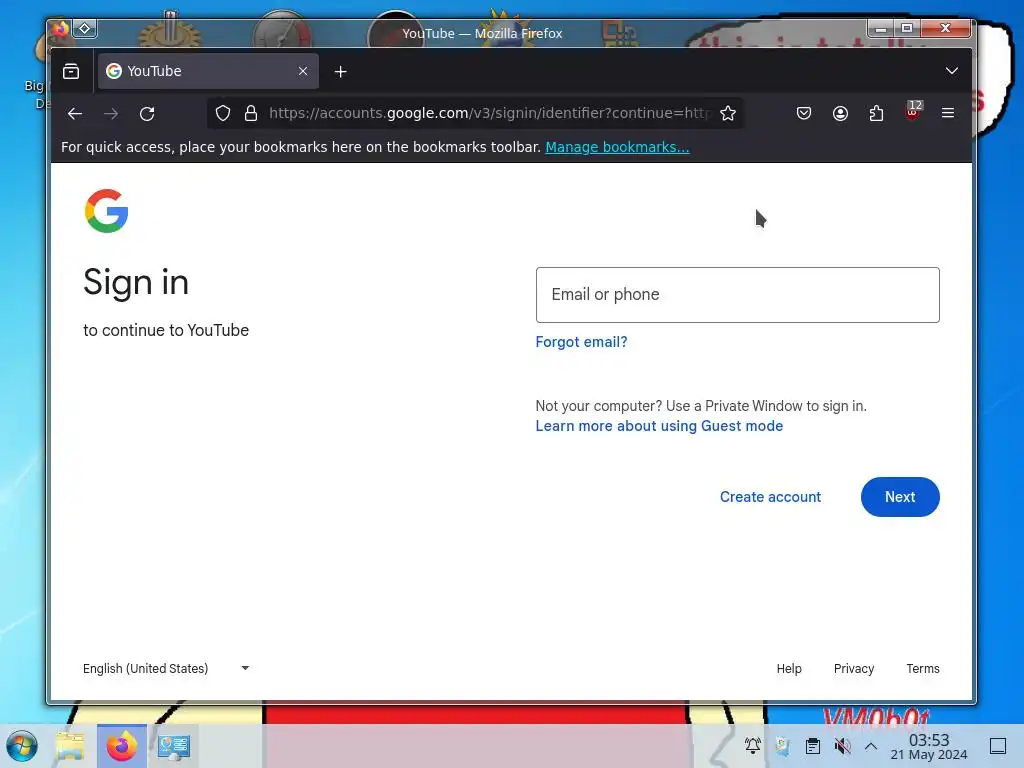The image size is (1024, 768).
Task: Open the notifications bell tray icon
Action: (x=752, y=746)
